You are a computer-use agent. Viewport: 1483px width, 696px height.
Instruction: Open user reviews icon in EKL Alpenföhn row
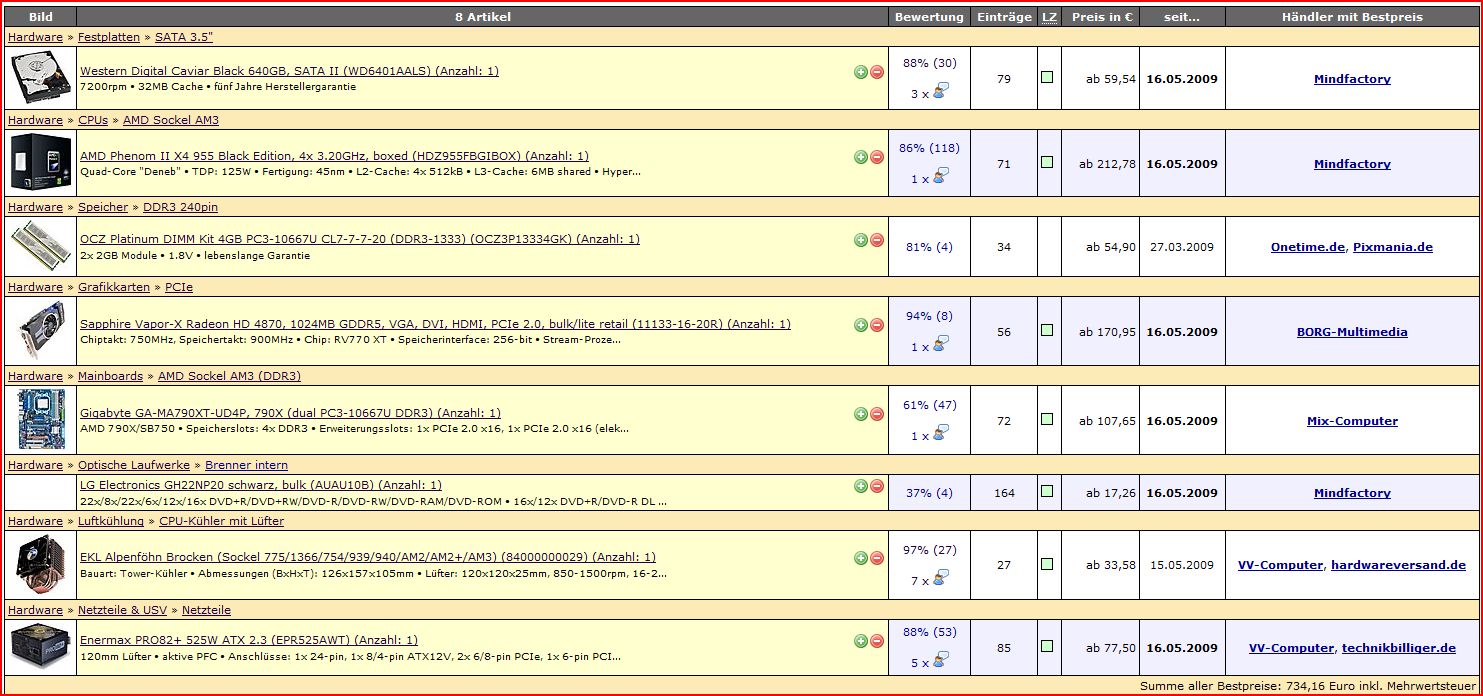pos(940,578)
